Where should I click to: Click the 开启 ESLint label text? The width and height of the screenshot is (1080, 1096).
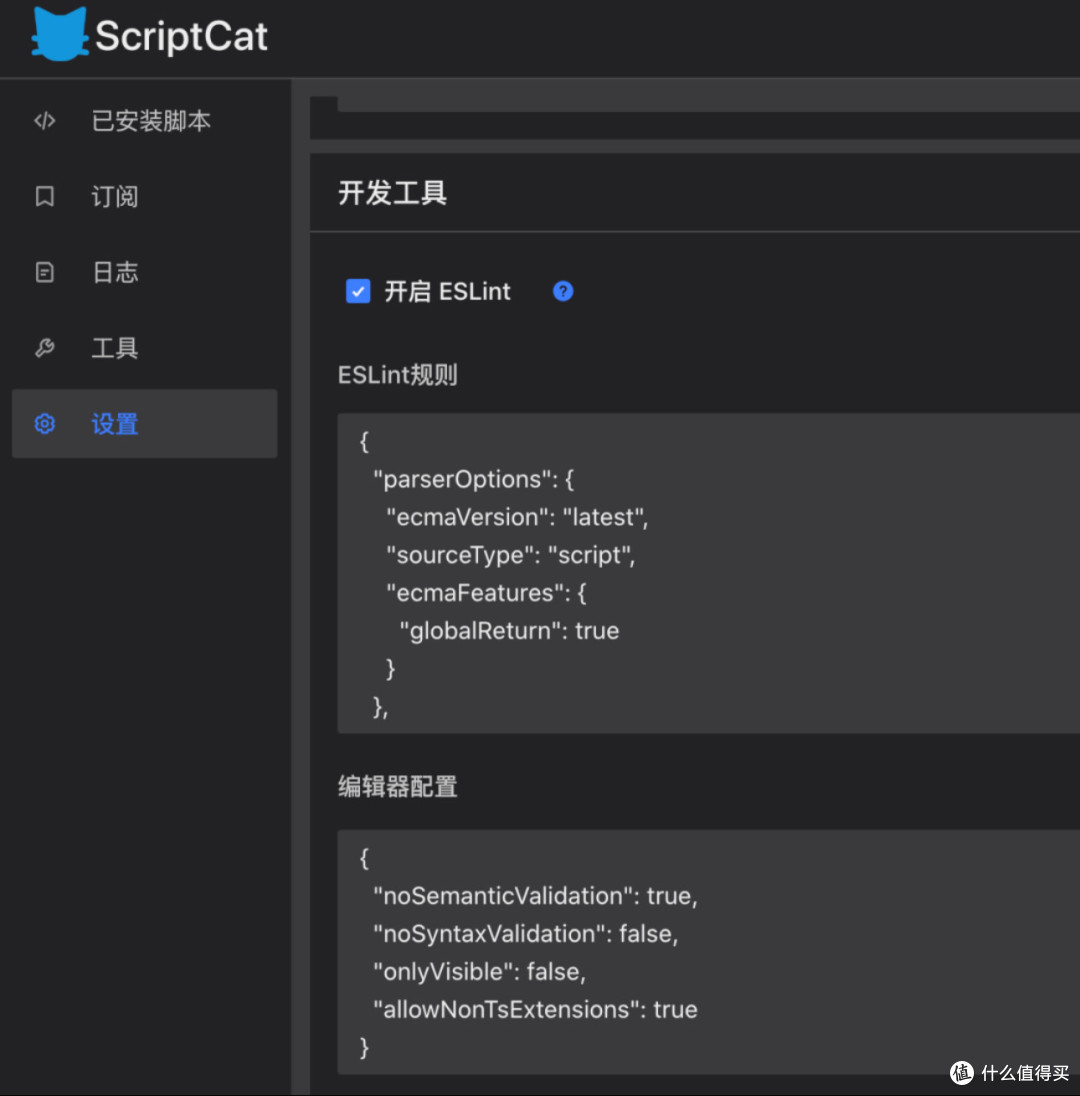447,291
